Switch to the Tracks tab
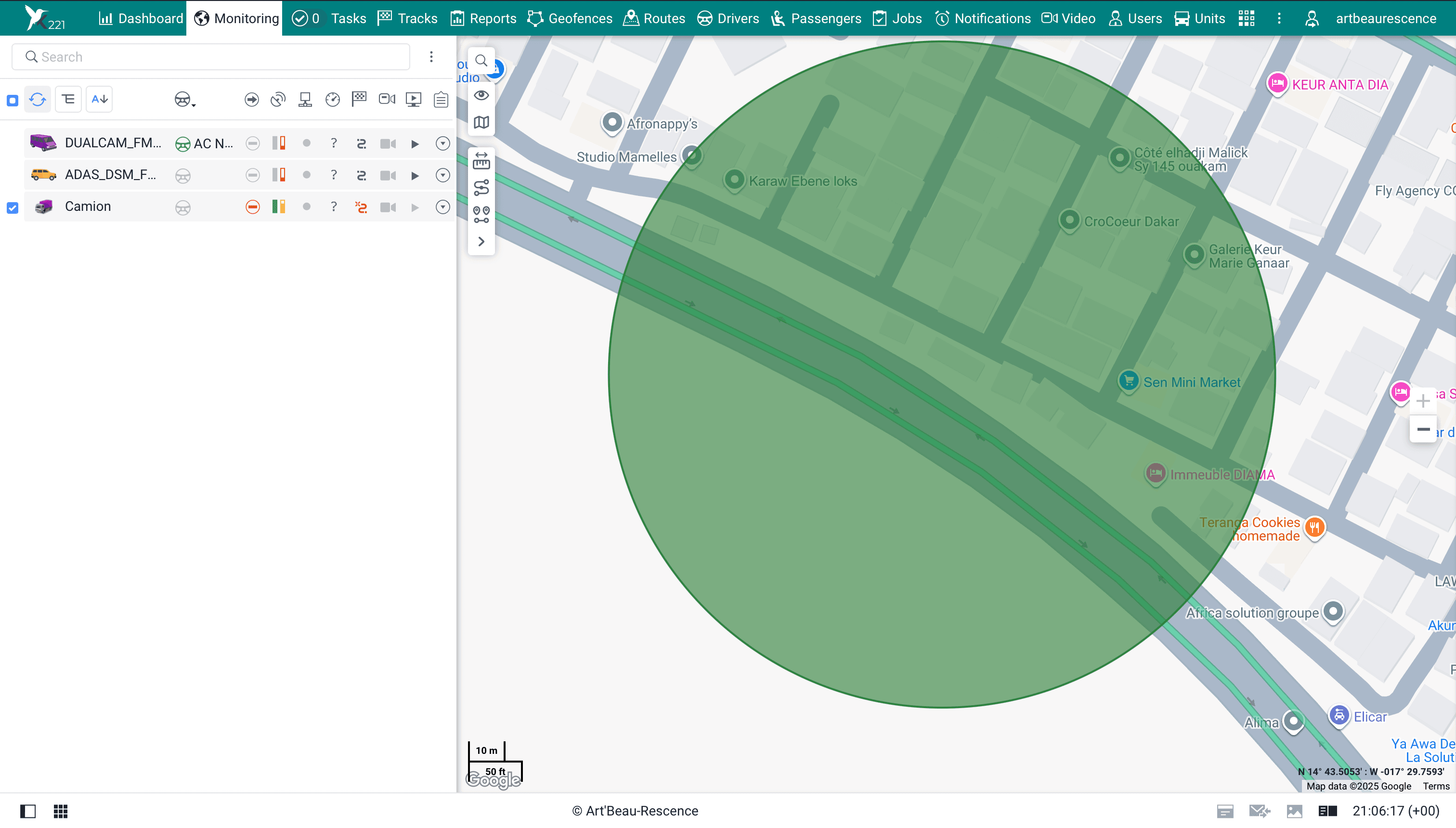This screenshot has height=828, width=1456. pos(407,18)
